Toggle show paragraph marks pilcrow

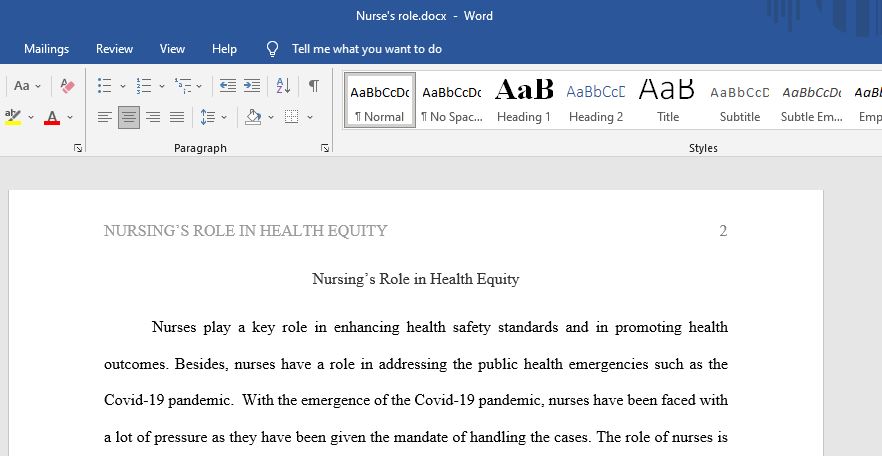(x=314, y=85)
